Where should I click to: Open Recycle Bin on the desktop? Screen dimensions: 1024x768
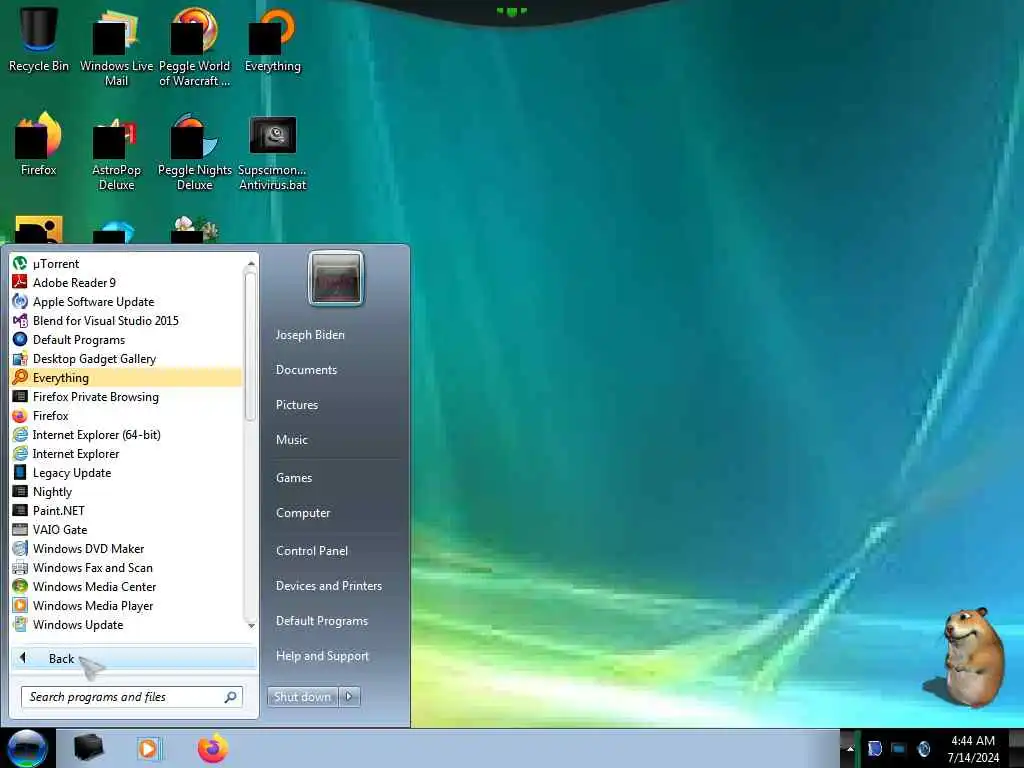(39, 39)
